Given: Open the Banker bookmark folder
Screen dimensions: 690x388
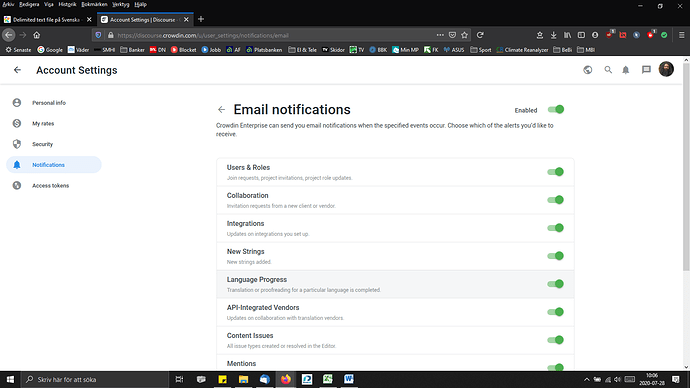Looking at the screenshot, I should (x=132, y=50).
